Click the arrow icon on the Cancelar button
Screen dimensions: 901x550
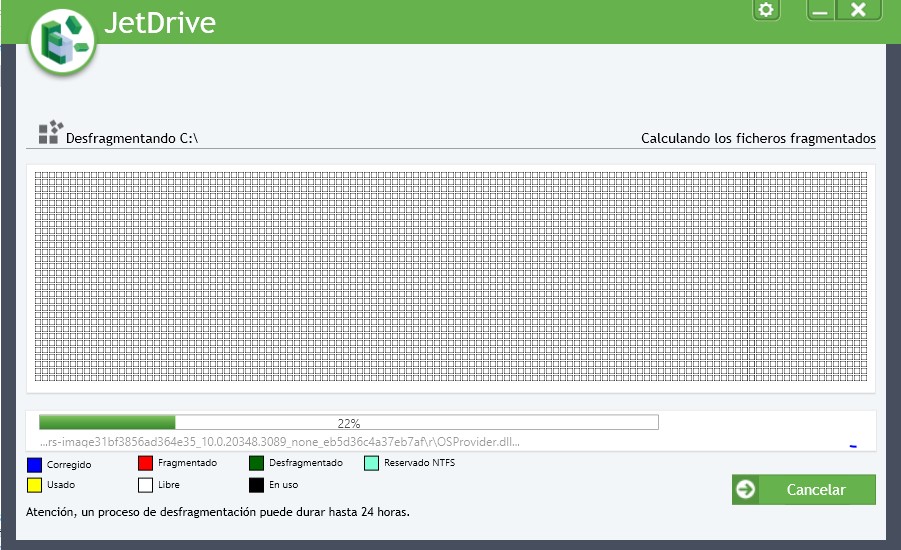746,490
